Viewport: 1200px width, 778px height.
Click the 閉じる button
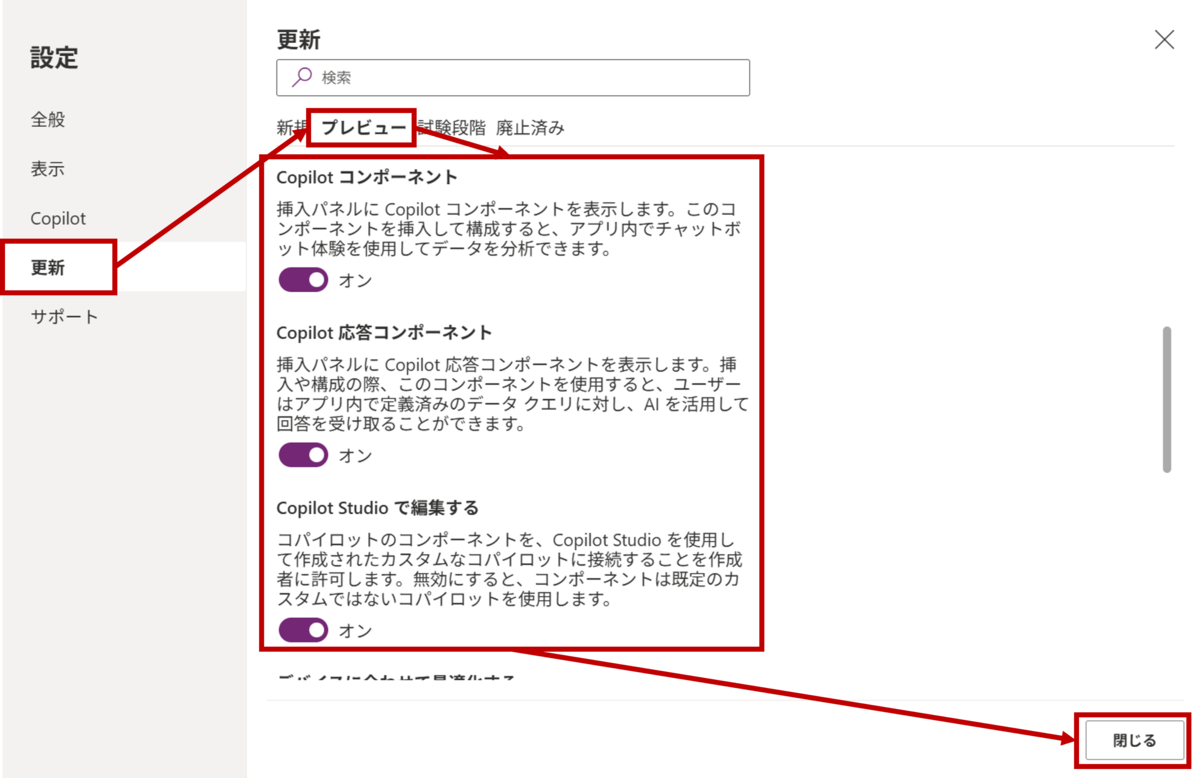click(x=1134, y=741)
